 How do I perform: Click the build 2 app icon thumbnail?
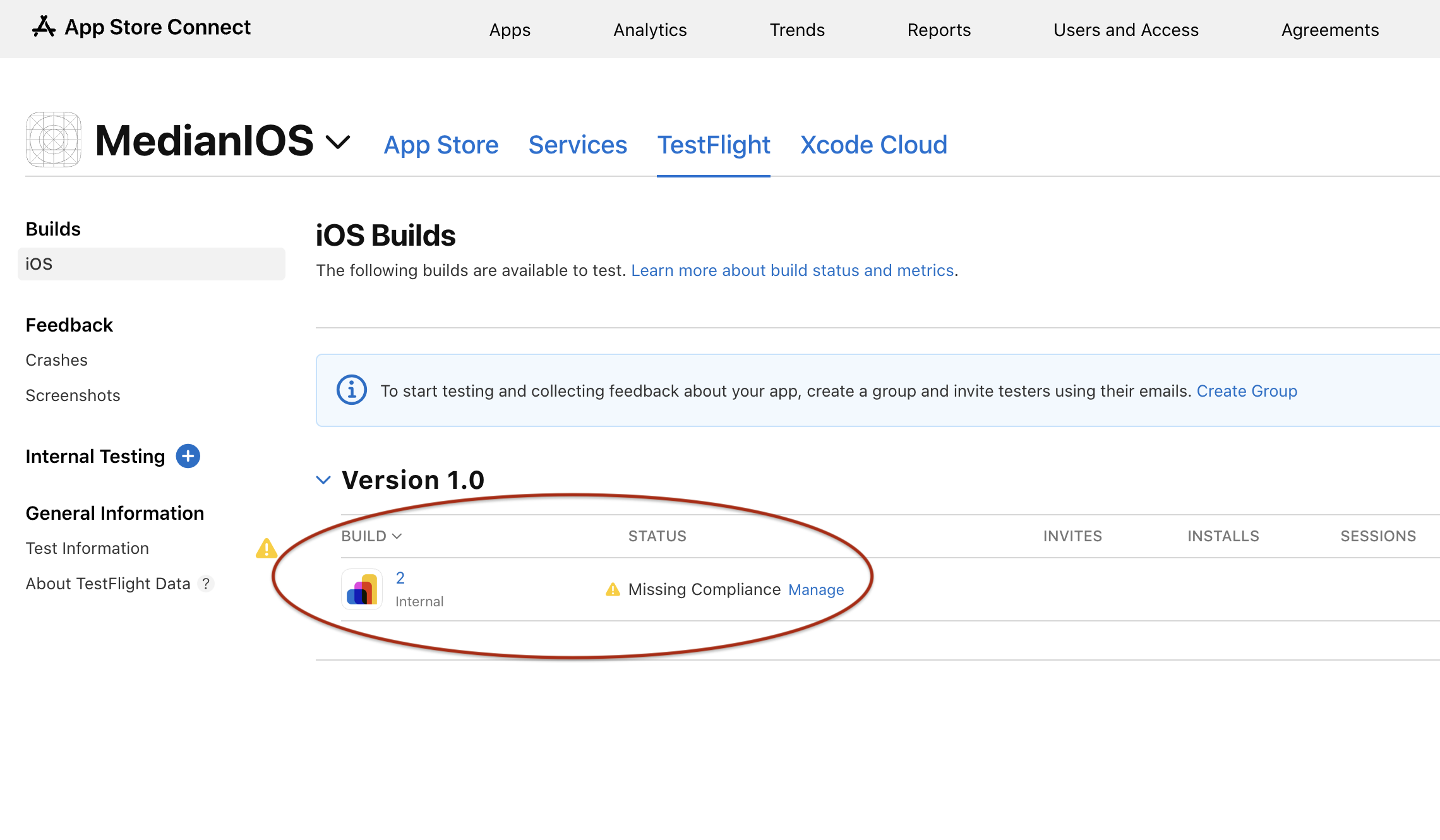[362, 589]
